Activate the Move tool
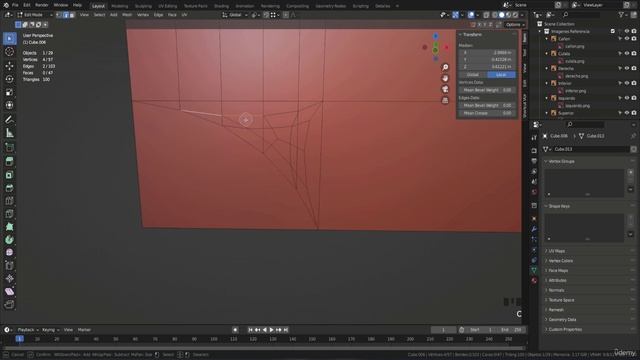This screenshot has height=360, width=640. 9,65
